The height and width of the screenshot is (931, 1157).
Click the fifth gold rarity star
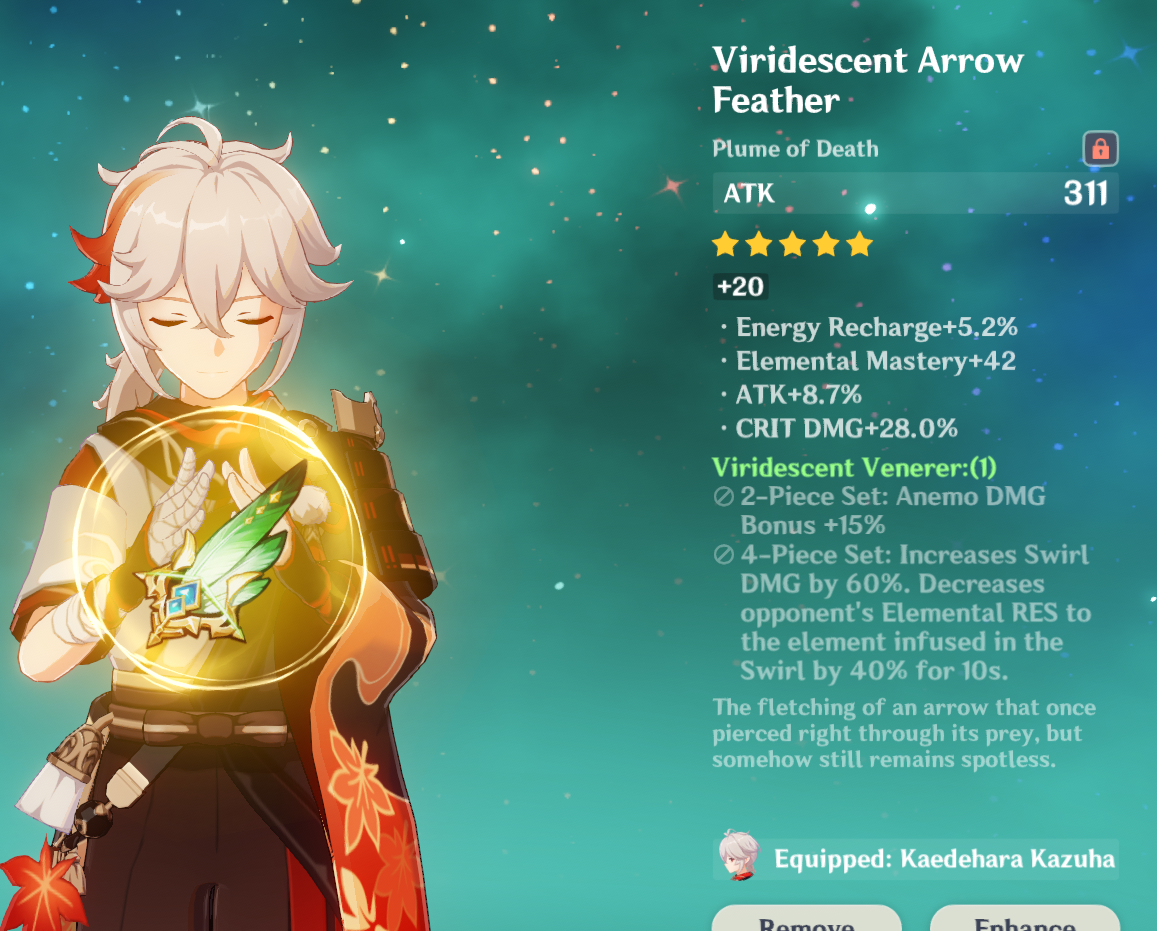pos(860,243)
